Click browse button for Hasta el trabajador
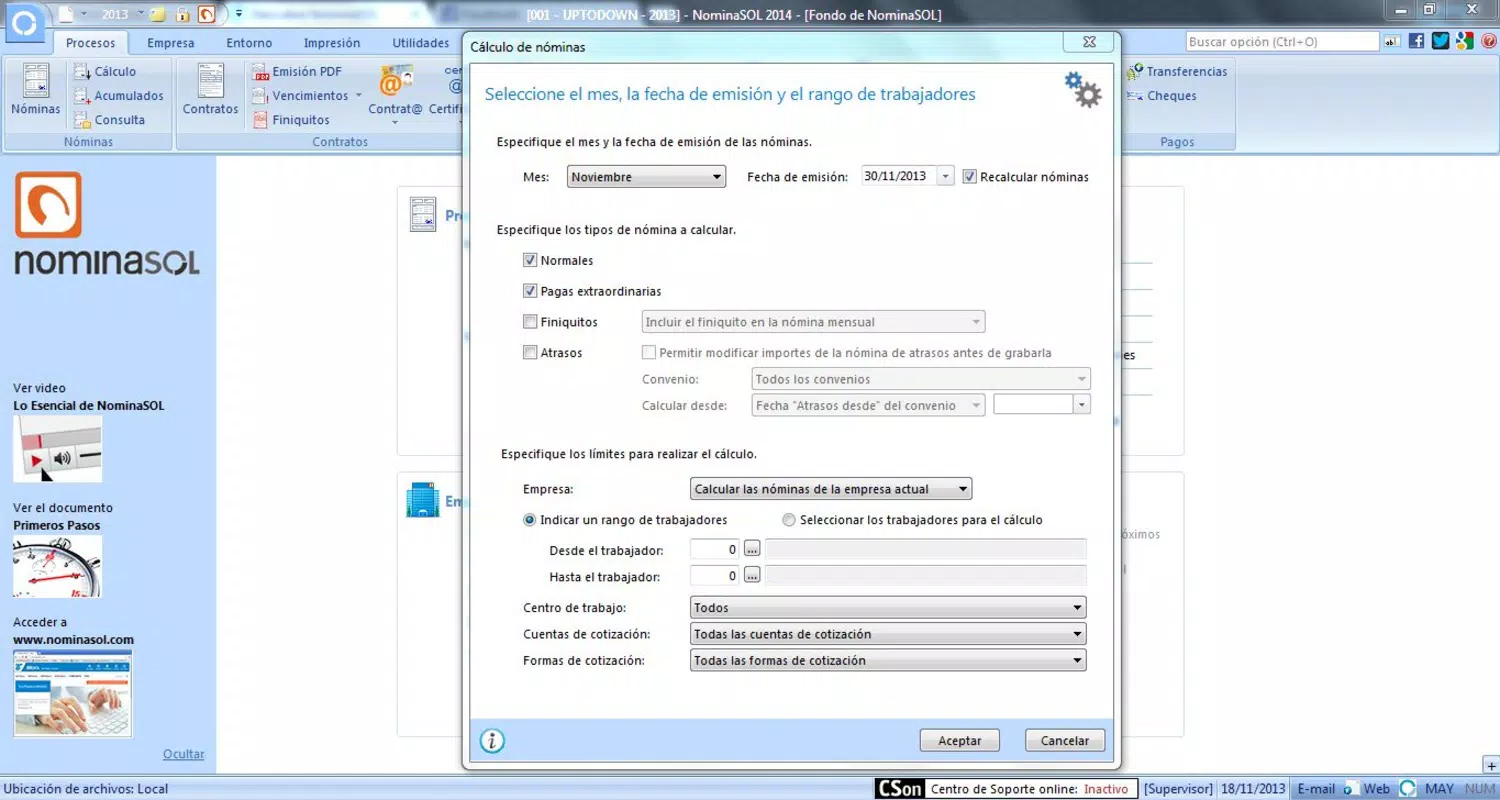 pyautogui.click(x=753, y=576)
